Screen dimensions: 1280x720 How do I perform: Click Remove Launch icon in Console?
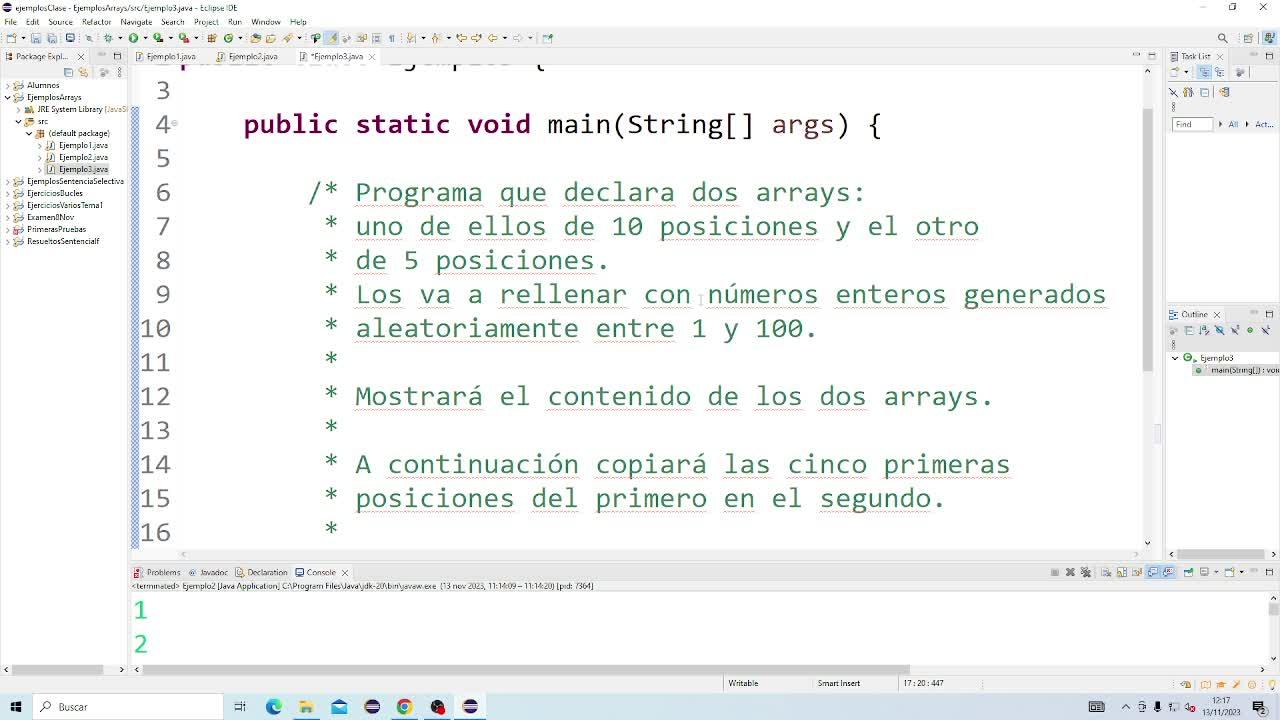(1070, 572)
